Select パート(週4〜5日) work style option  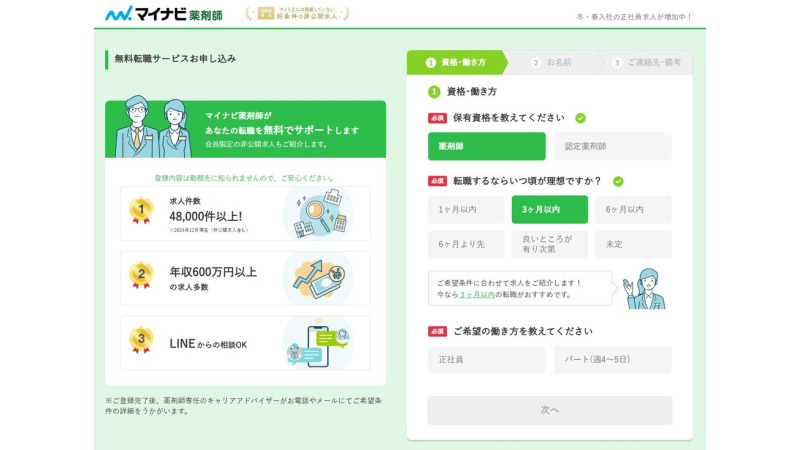click(613, 360)
